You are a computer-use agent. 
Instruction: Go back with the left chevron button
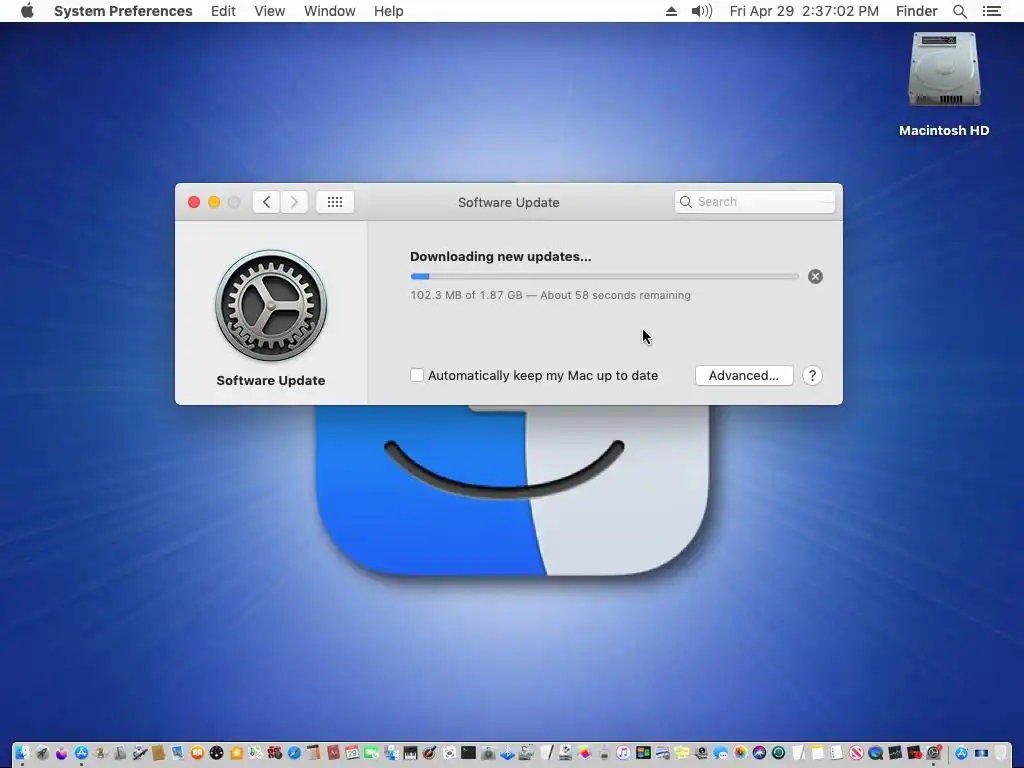click(x=266, y=202)
